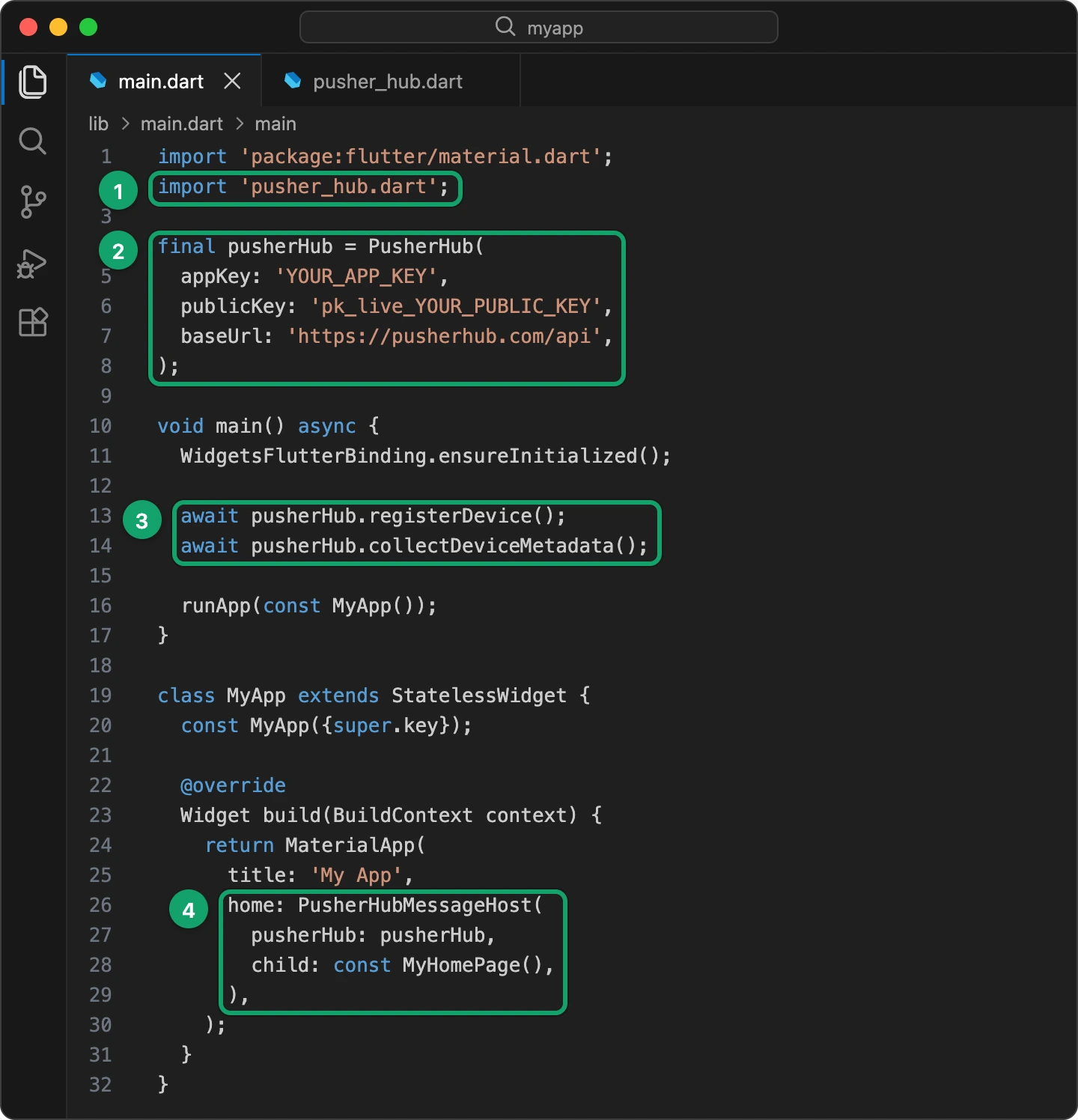Click the @override annotation
Image resolution: width=1078 pixels, height=1120 pixels.
click(x=233, y=785)
